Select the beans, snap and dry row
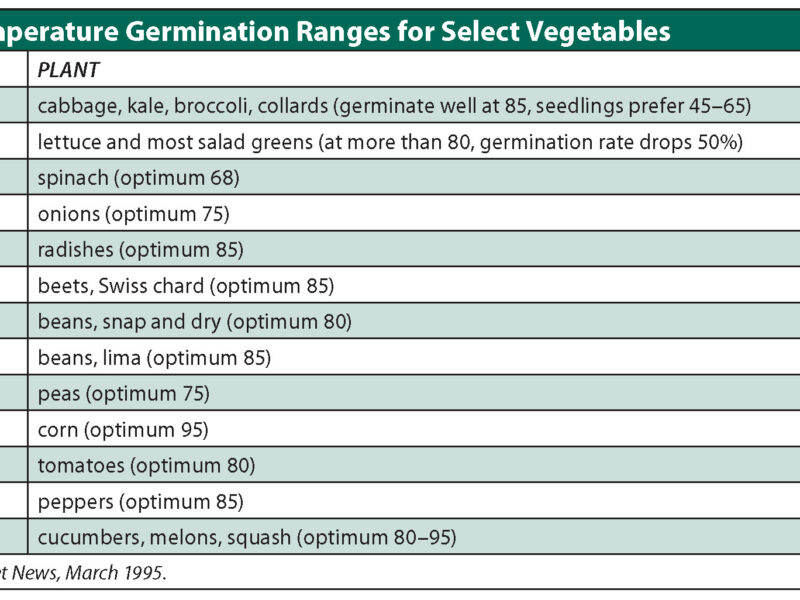Image resolution: width=800 pixels, height=600 pixels. coord(195,321)
